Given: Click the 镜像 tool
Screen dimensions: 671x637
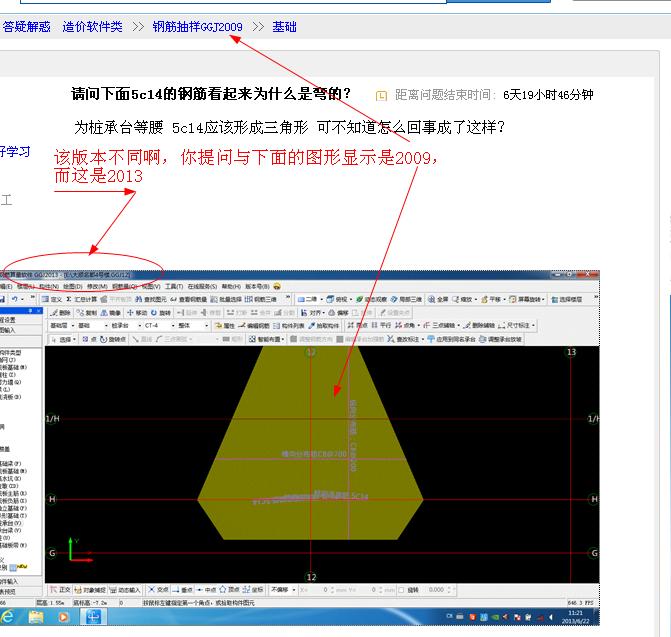Looking at the screenshot, I should 111,313.
